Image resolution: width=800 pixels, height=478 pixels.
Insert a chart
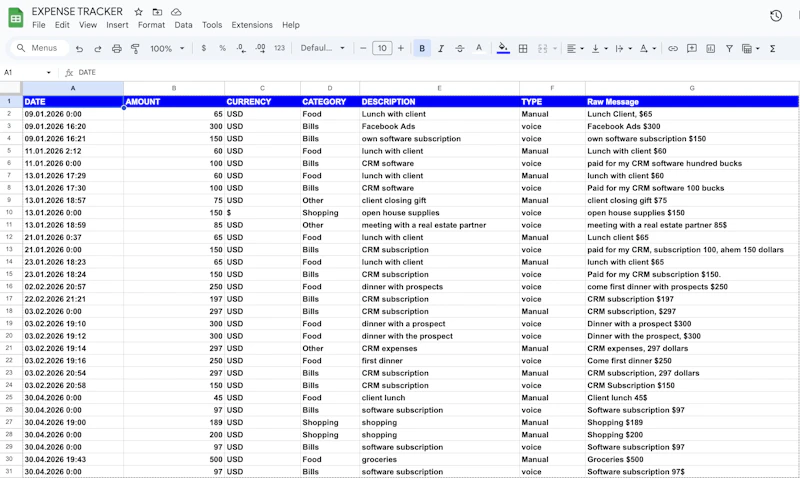[x=710, y=48]
